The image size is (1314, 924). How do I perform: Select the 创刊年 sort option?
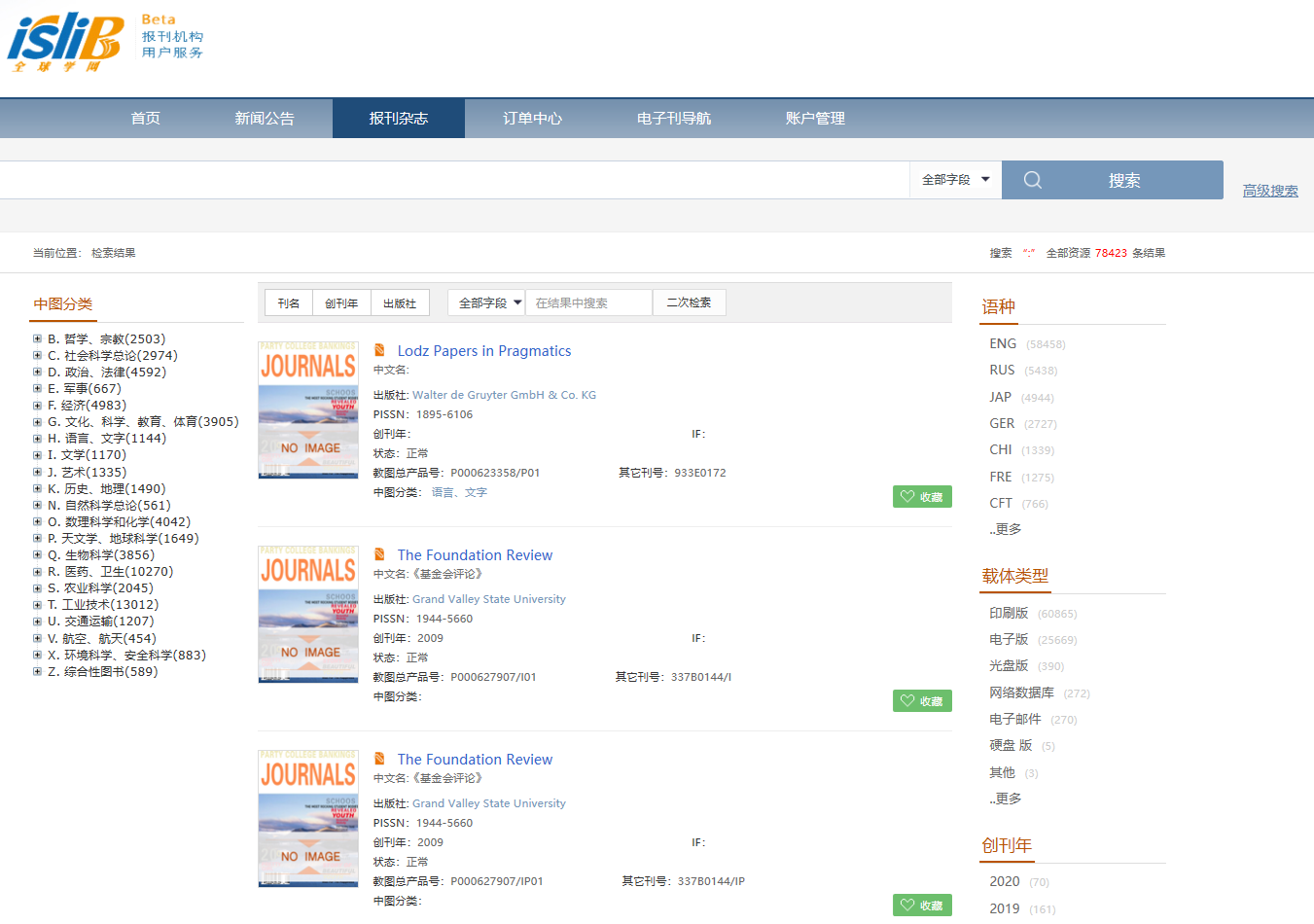tap(341, 302)
